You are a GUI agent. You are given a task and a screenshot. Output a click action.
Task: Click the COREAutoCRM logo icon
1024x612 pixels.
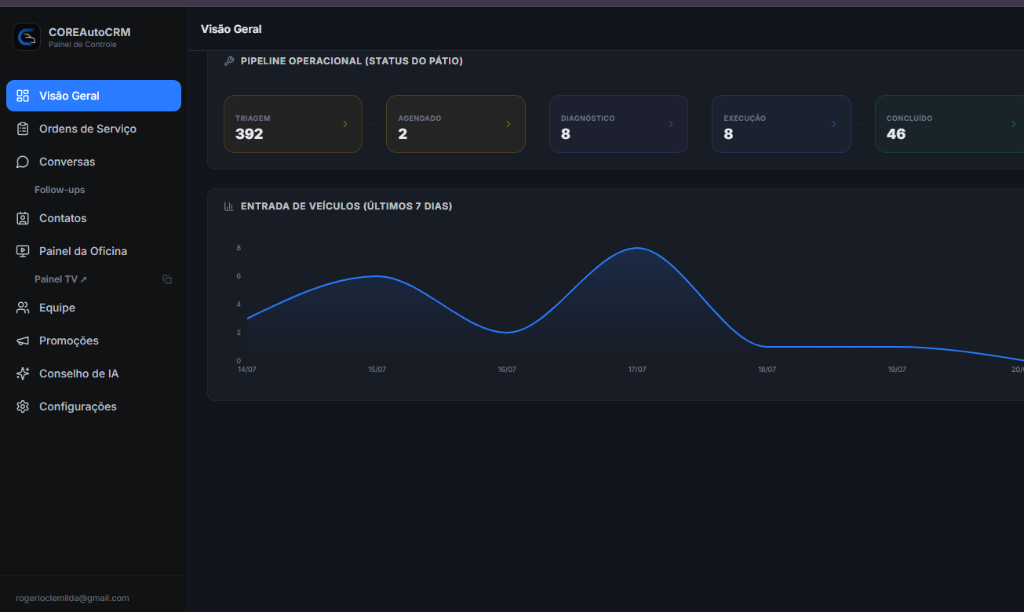[x=27, y=37]
